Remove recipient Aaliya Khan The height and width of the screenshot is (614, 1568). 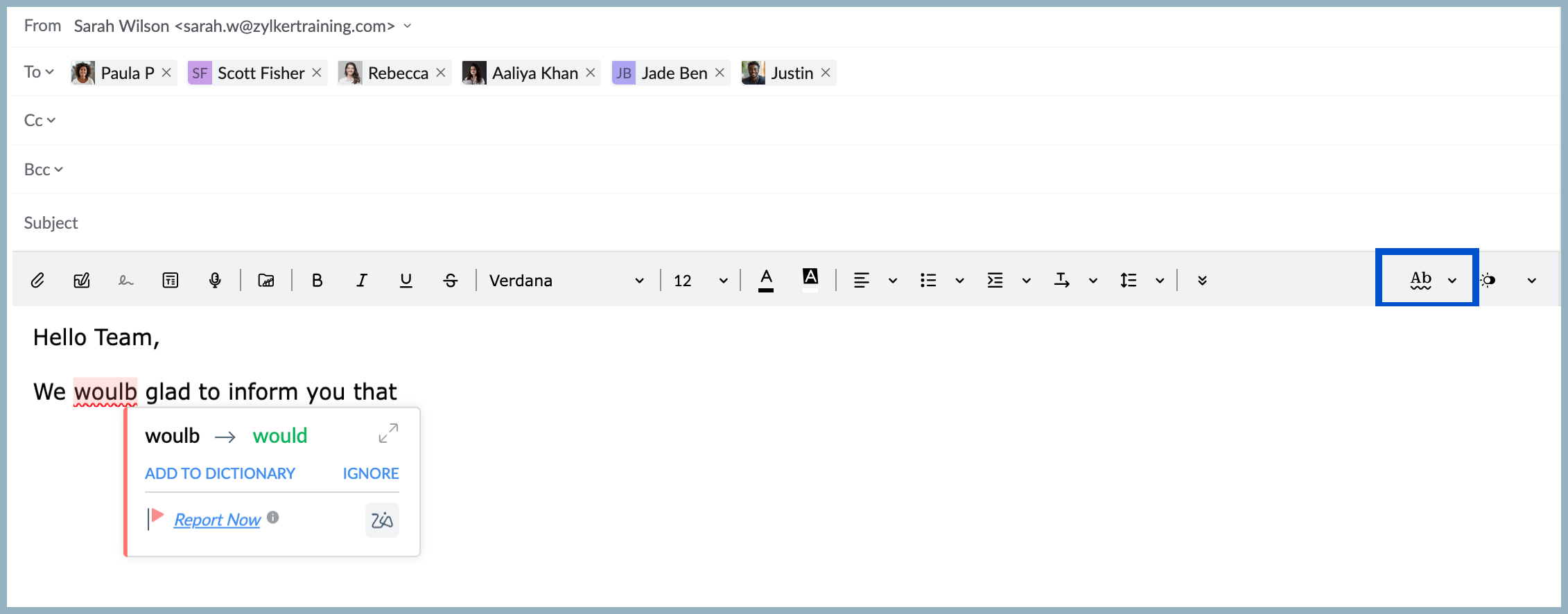(x=591, y=73)
